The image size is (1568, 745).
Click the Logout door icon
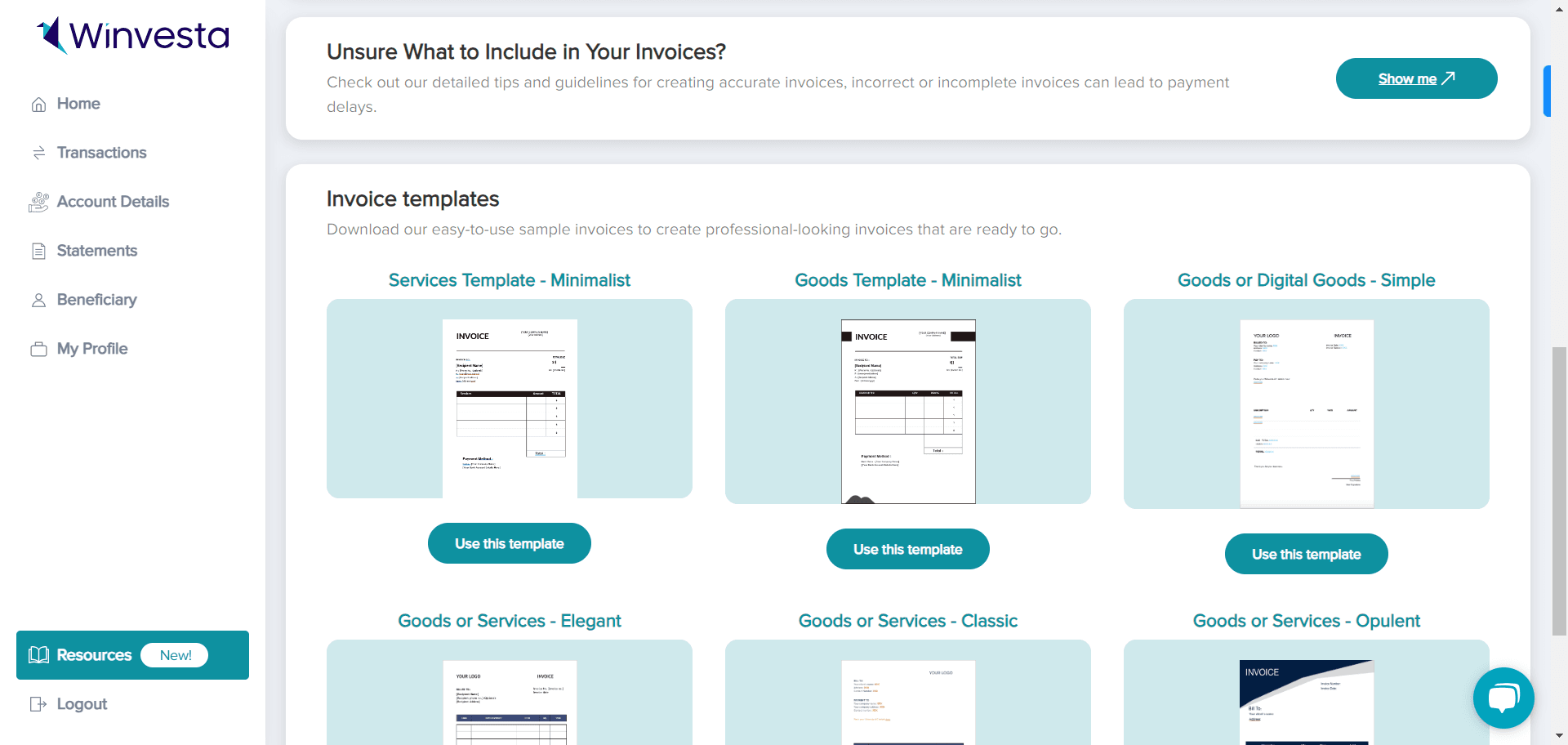click(38, 704)
